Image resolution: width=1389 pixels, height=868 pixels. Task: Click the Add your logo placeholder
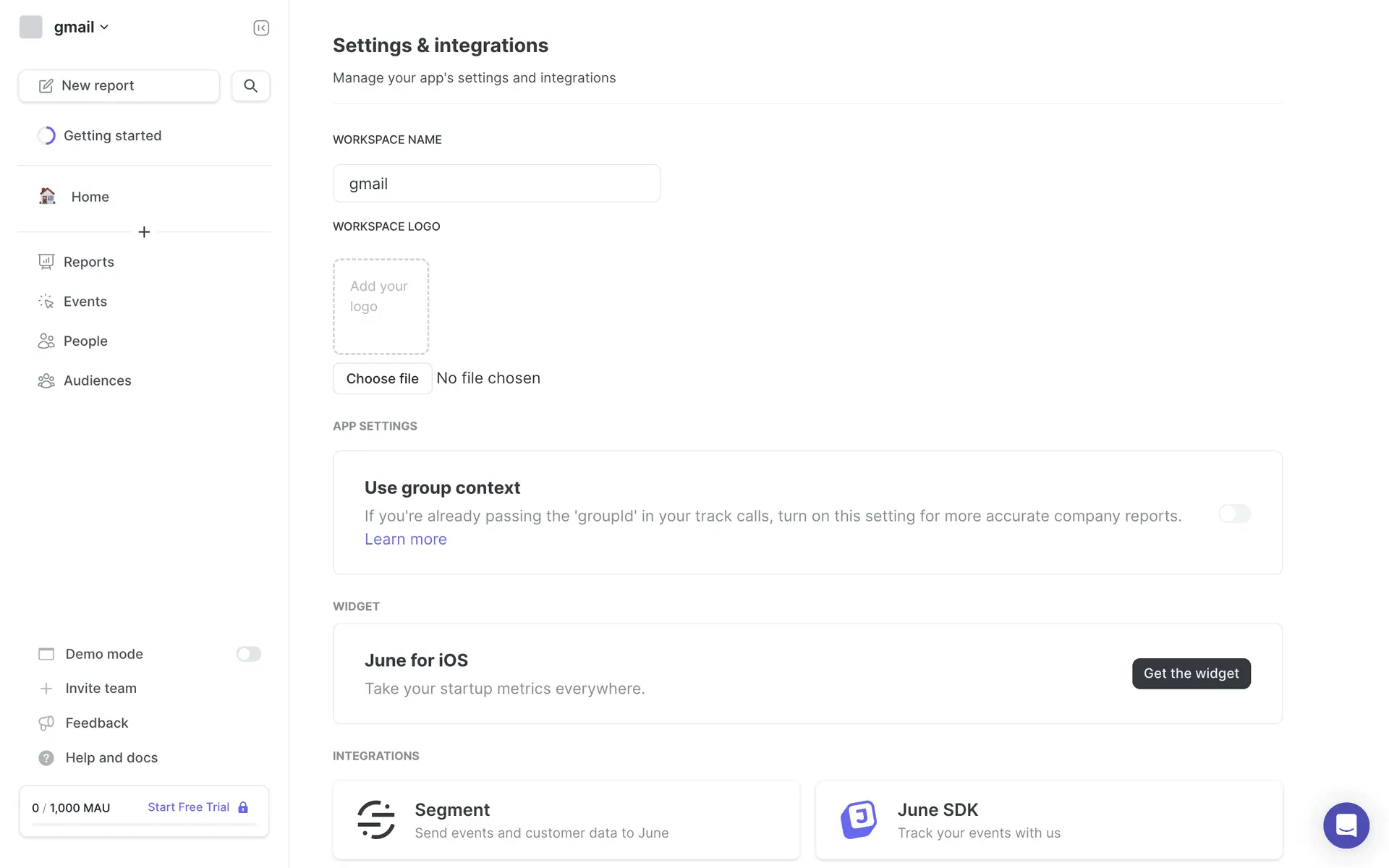[x=381, y=306]
